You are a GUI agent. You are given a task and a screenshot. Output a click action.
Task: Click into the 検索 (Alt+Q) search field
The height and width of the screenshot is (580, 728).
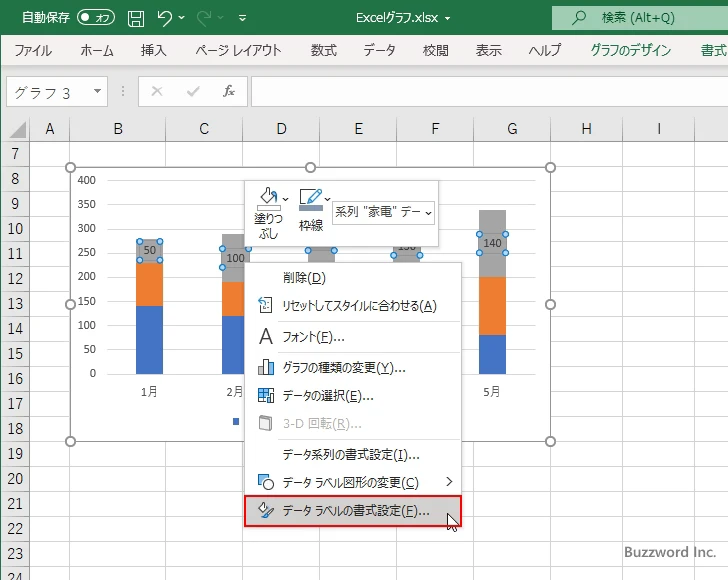pyautogui.click(x=640, y=18)
